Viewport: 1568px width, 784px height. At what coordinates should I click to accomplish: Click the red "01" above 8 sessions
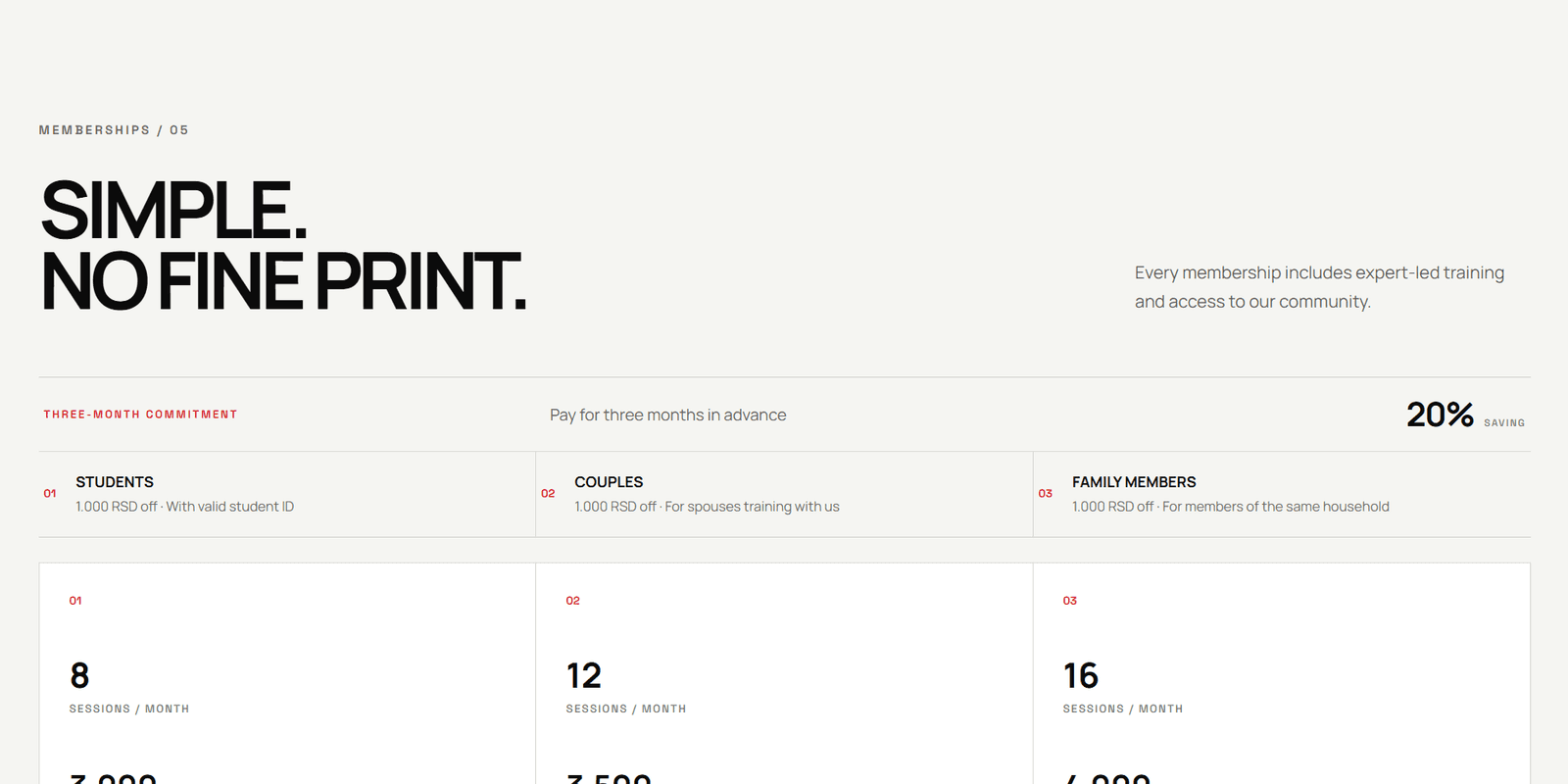coord(75,601)
